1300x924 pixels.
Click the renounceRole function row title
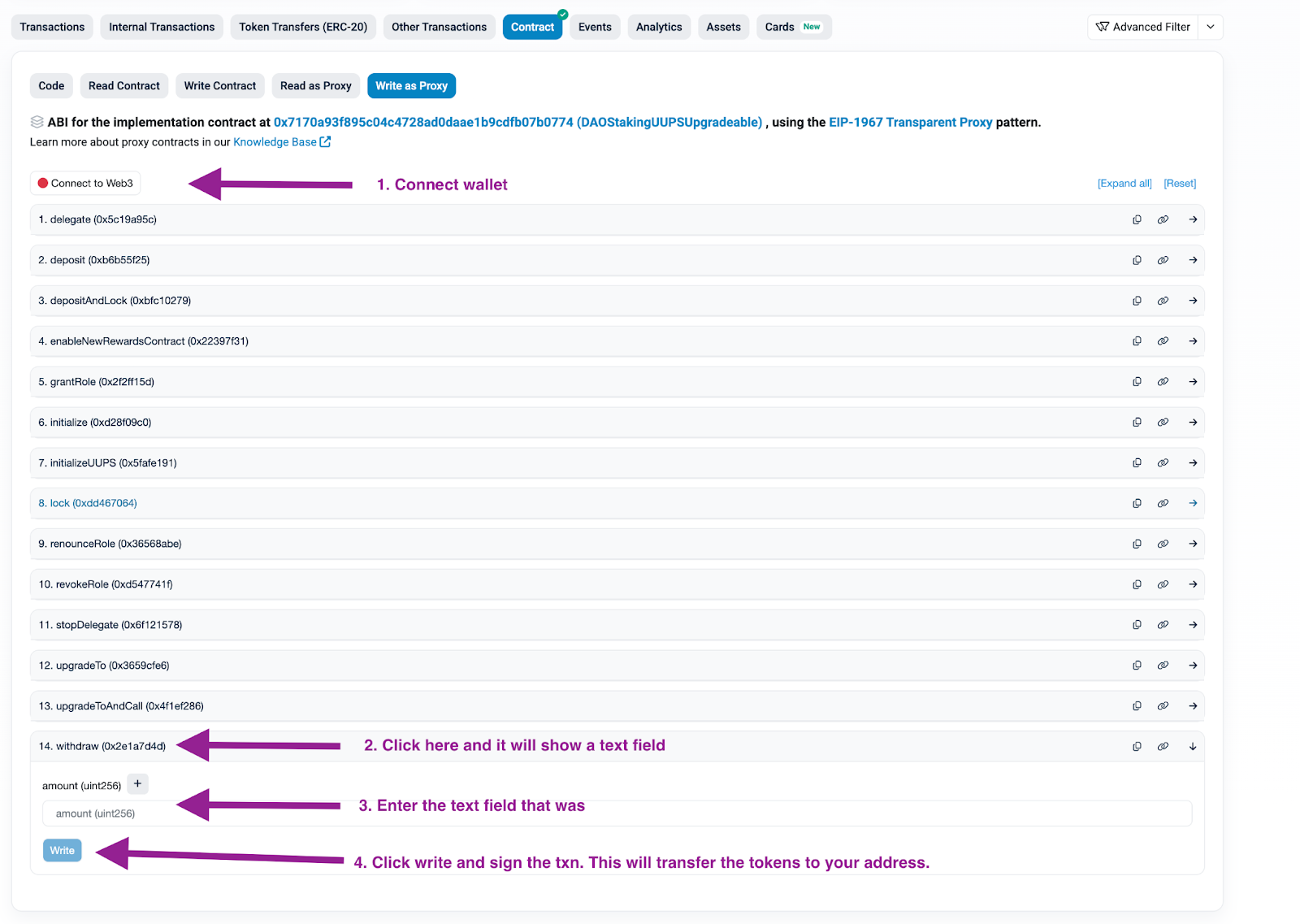[x=110, y=544]
